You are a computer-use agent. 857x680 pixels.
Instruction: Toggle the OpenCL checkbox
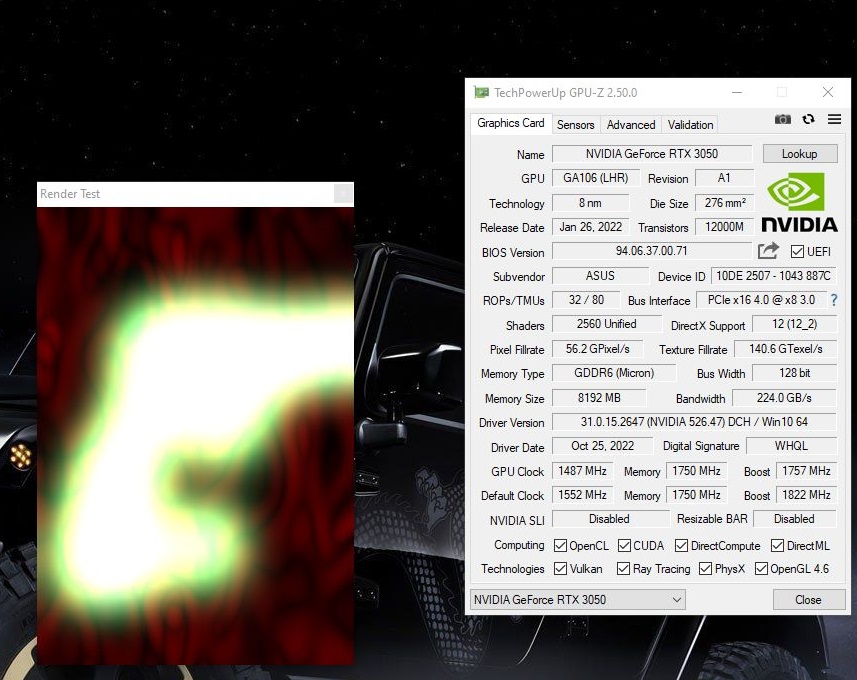[x=560, y=546]
